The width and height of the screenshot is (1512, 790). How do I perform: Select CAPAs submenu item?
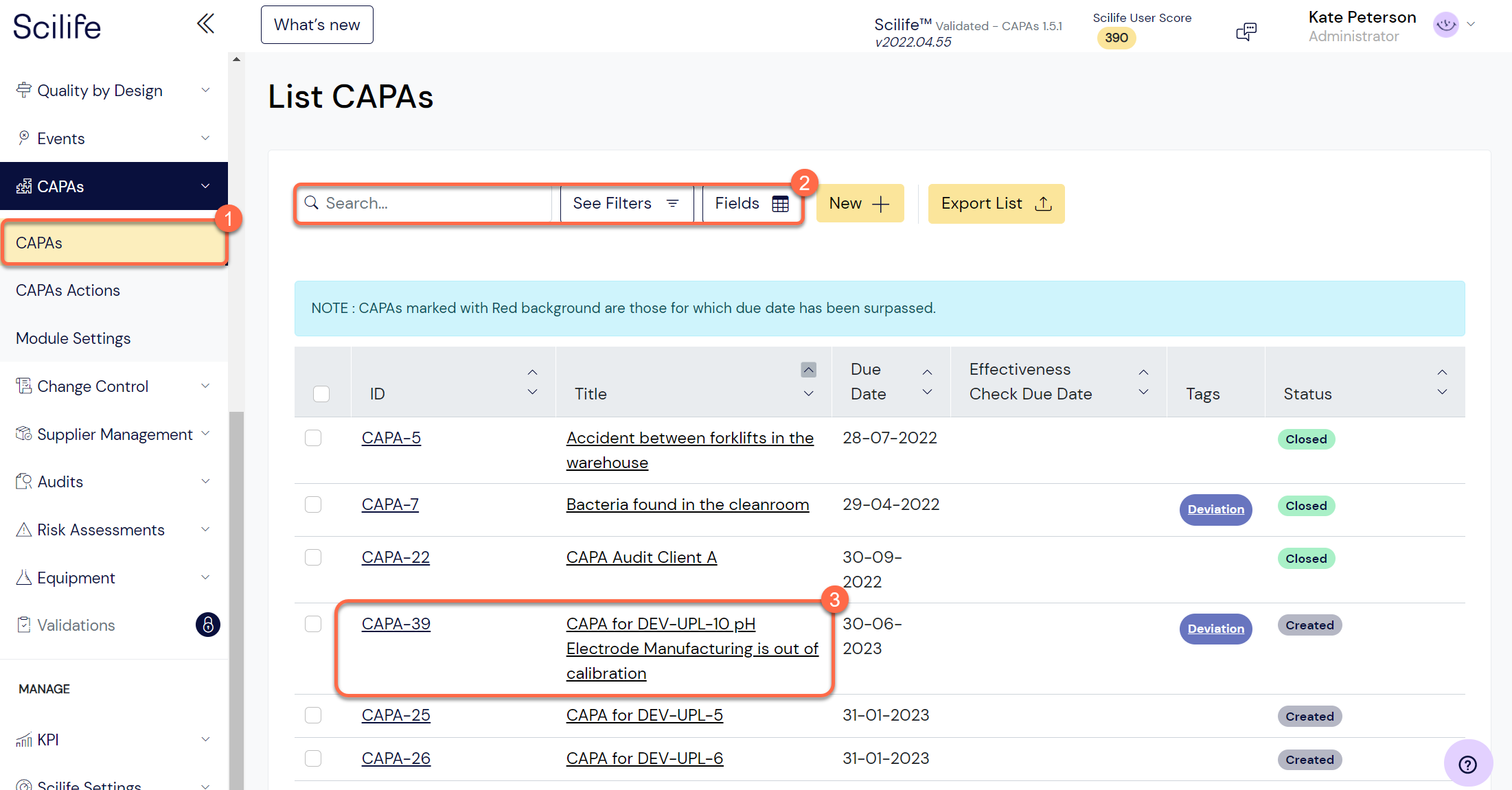coord(115,243)
